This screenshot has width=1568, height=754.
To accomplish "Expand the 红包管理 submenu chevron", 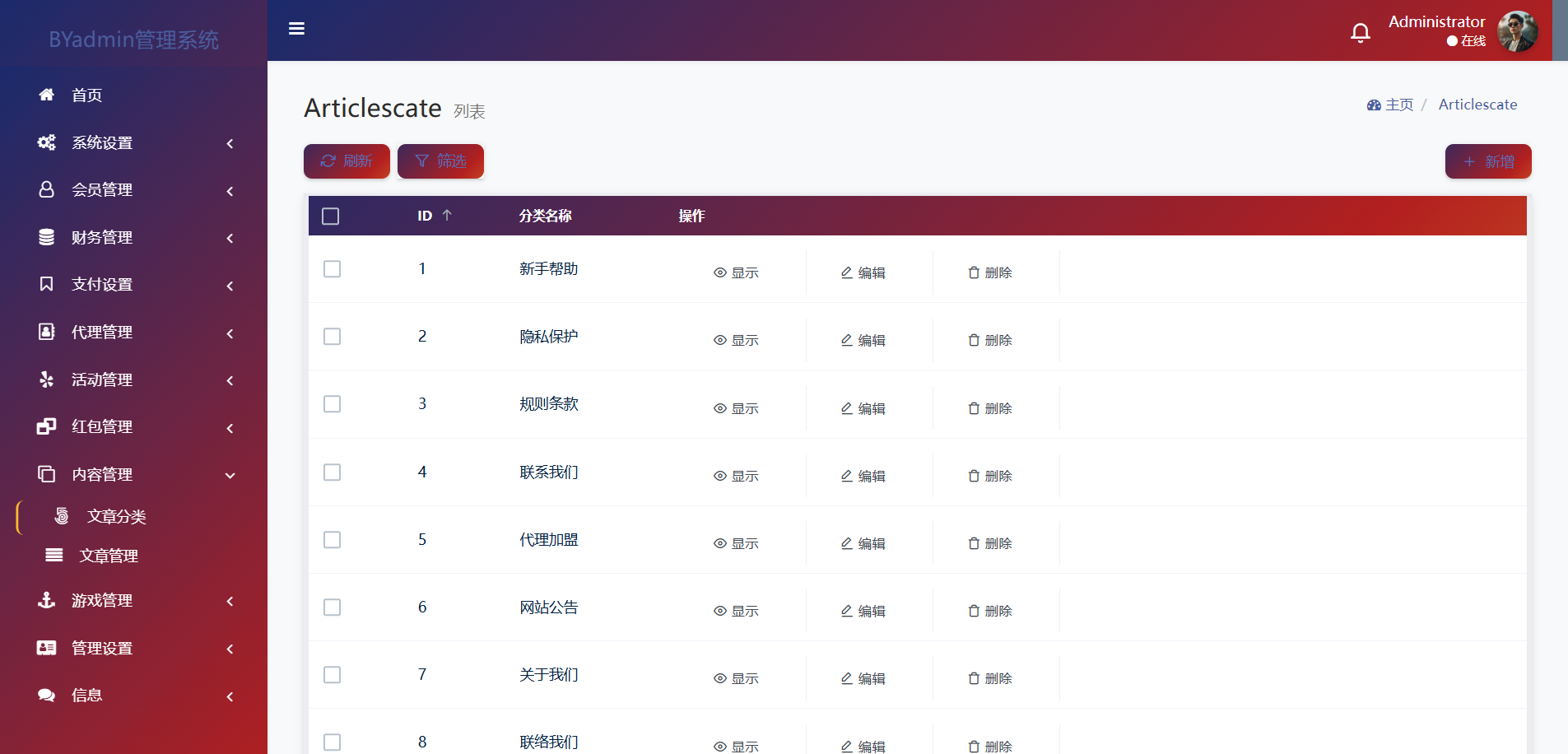I will [230, 428].
